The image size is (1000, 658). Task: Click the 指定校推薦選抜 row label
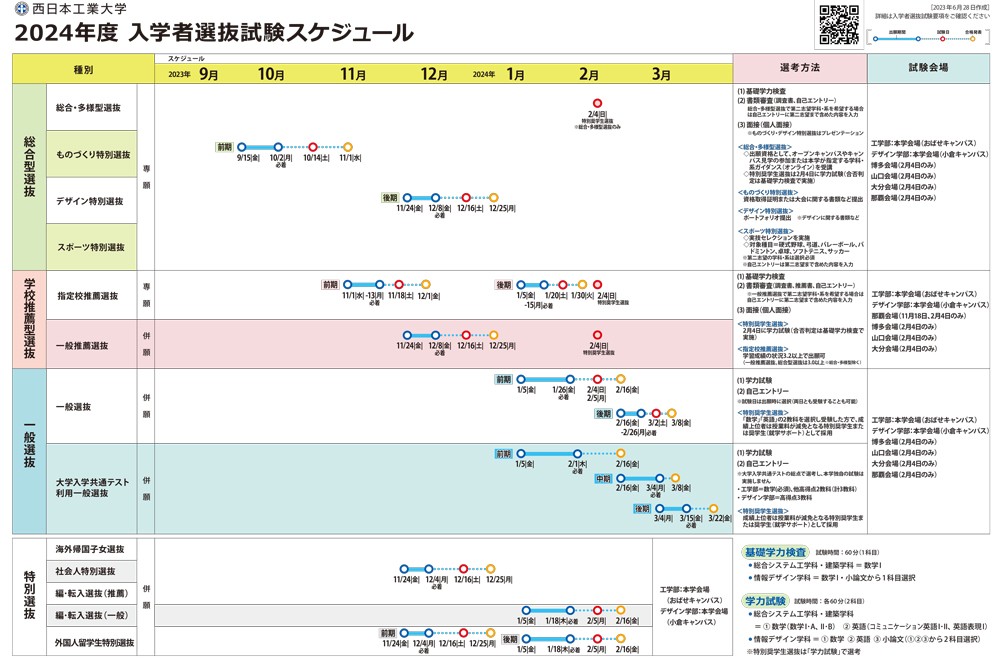pos(87,296)
